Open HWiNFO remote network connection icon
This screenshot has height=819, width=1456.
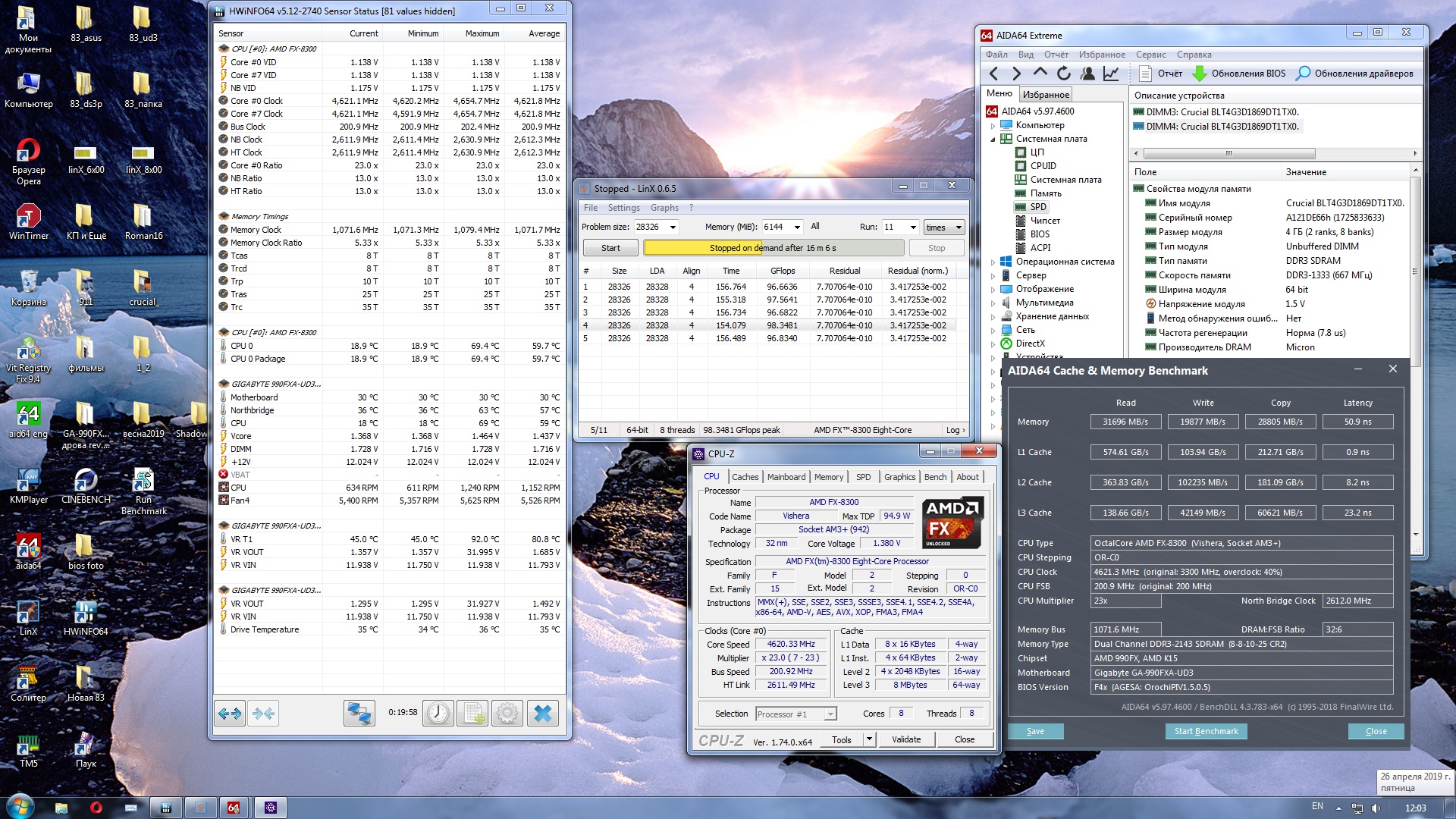pyautogui.click(x=359, y=714)
